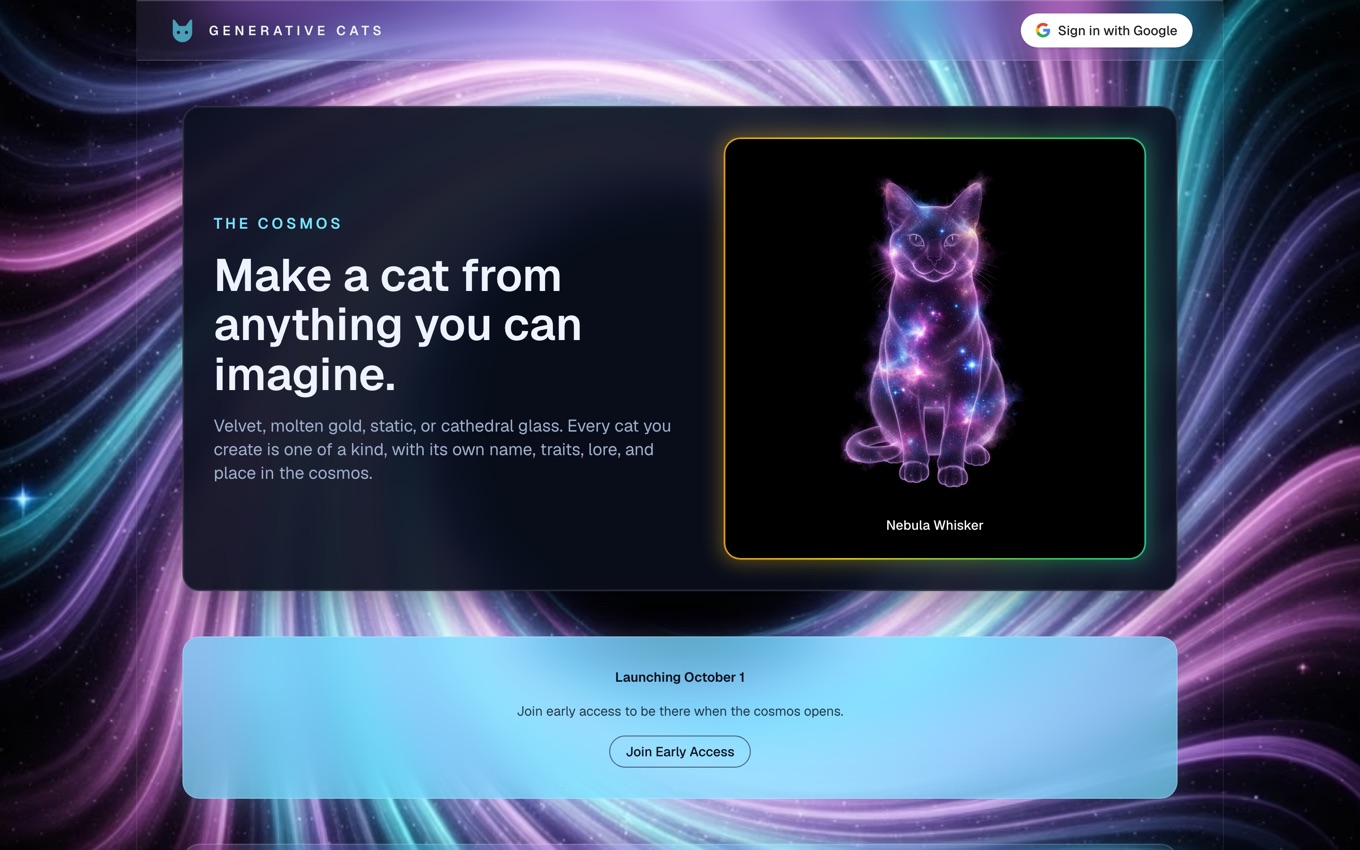Click "THE COSMOS" label
This screenshot has height=850, width=1360.
point(278,223)
